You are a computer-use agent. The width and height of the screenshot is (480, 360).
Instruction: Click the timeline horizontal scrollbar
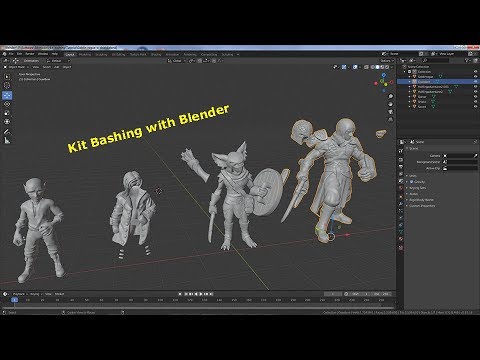(x=198, y=308)
